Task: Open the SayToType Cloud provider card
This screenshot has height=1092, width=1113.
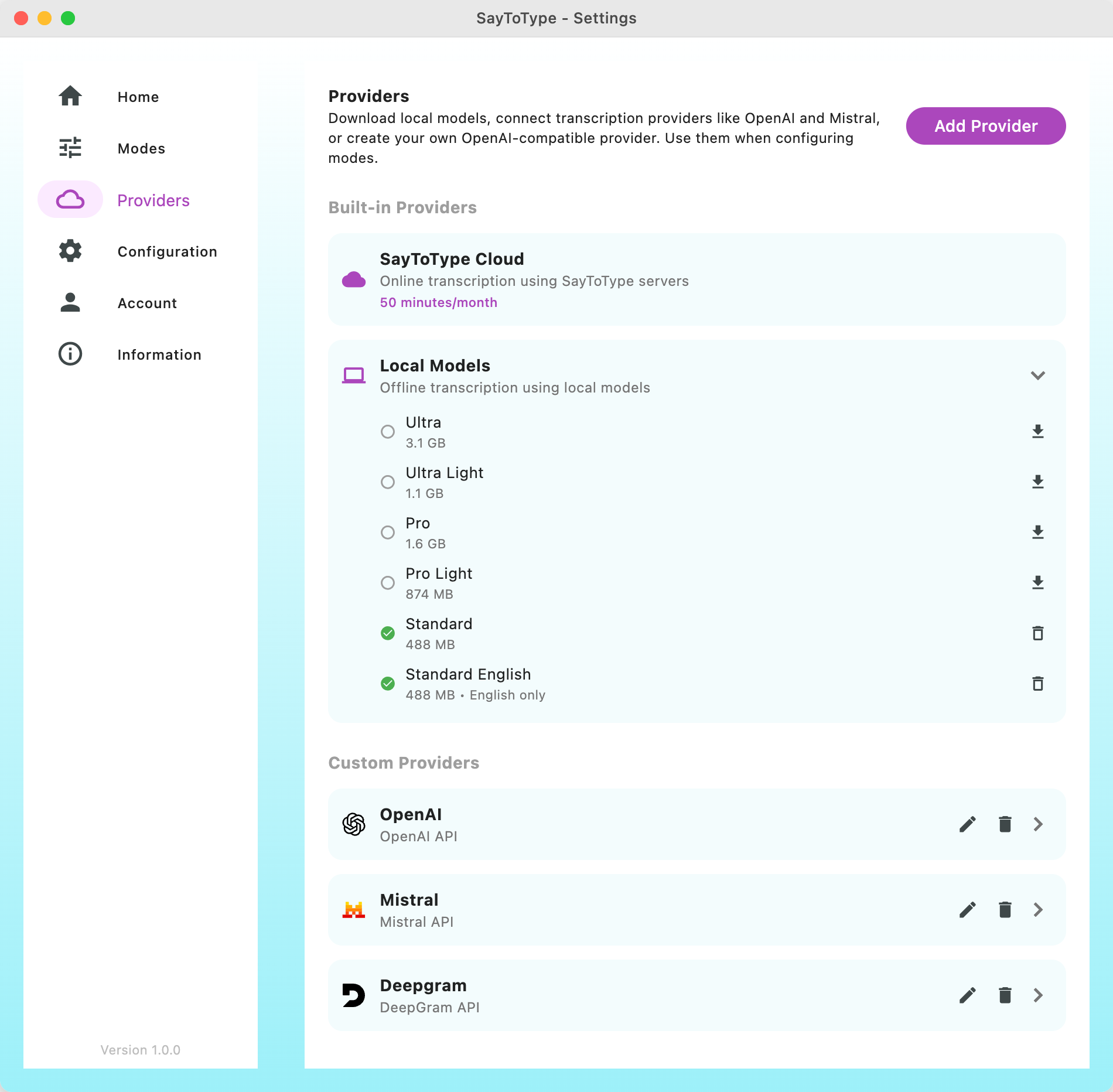Action: [x=696, y=279]
